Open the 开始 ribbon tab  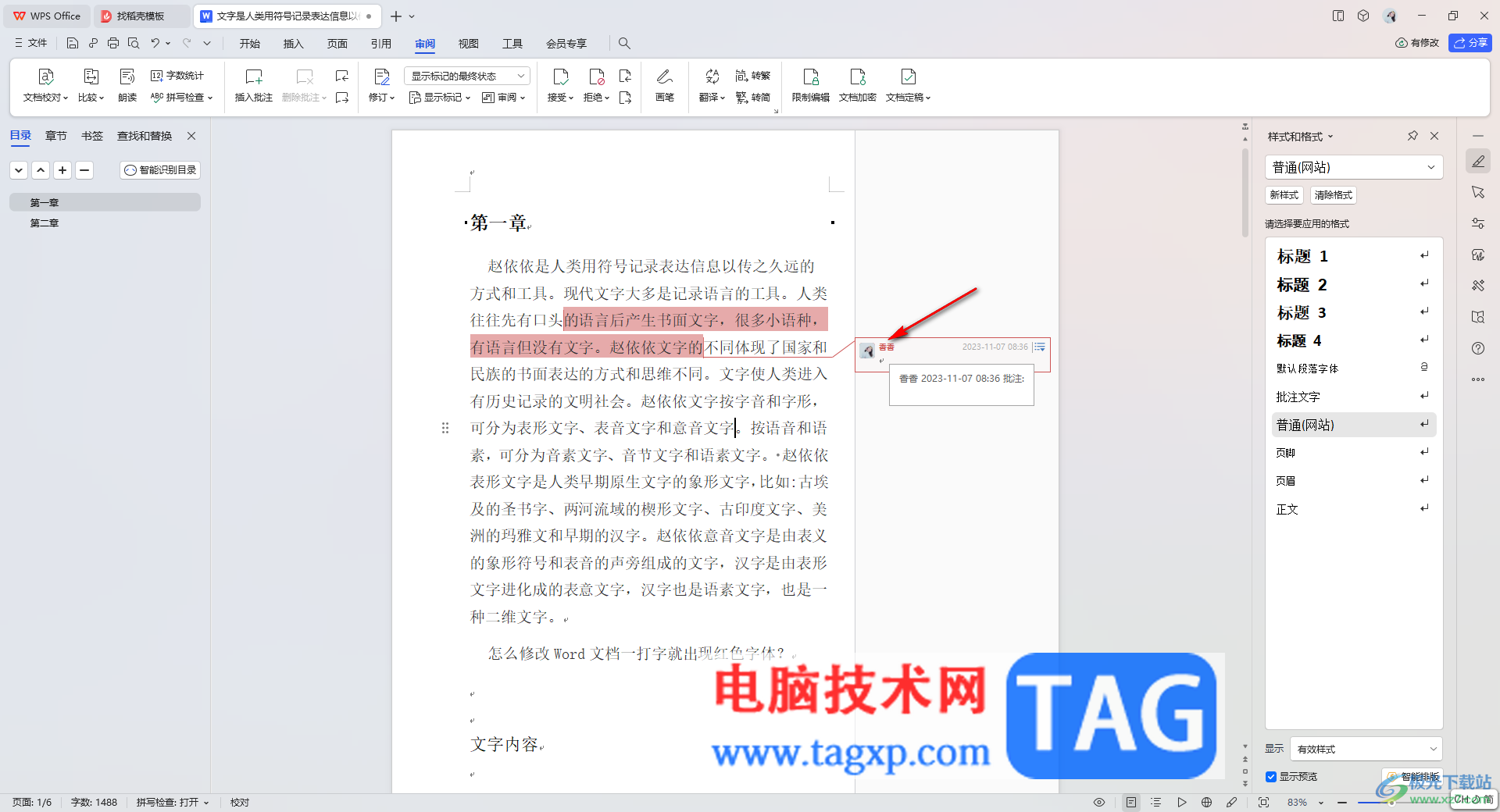[250, 44]
